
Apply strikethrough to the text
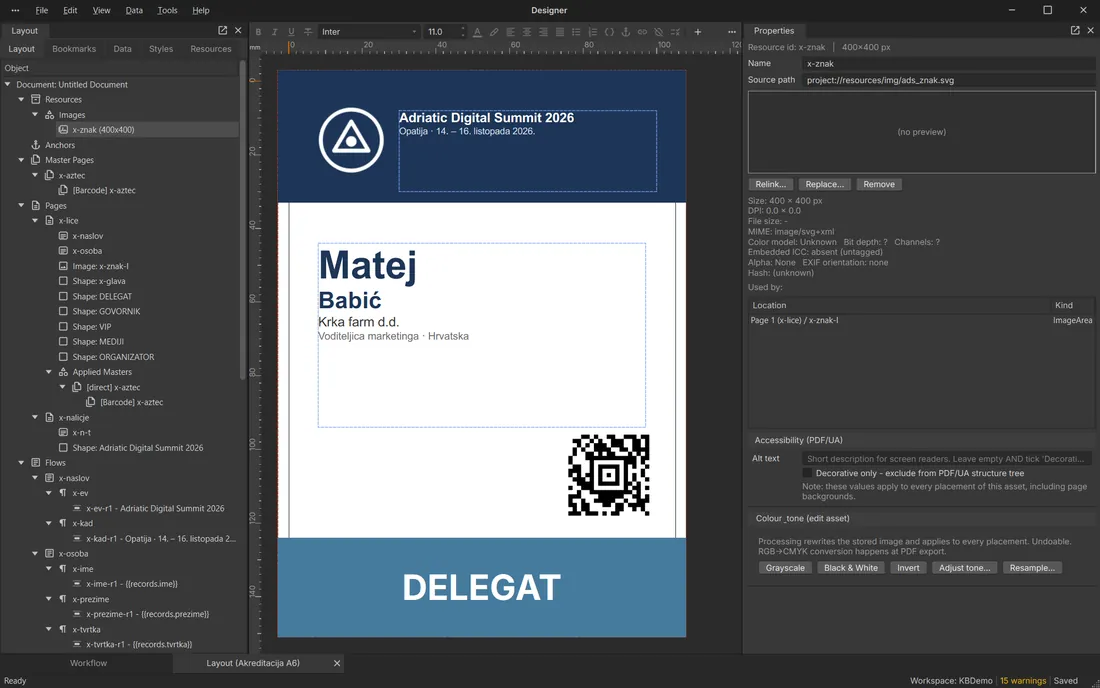(x=307, y=32)
